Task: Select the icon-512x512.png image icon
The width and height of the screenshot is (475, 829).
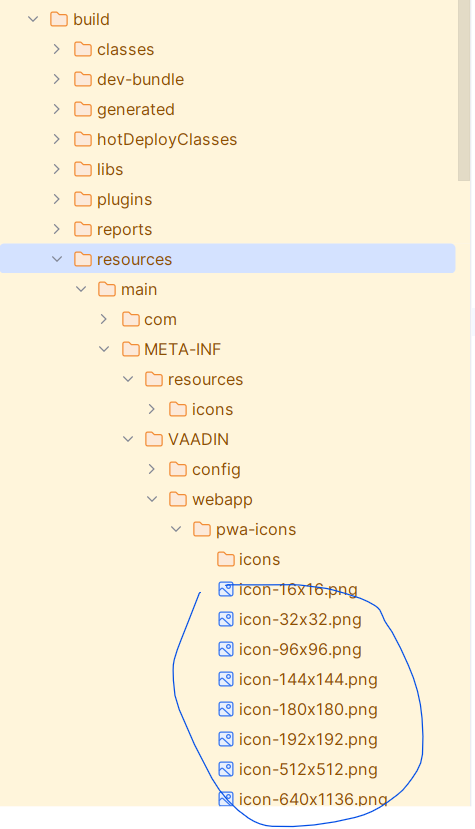Action: coord(226,770)
